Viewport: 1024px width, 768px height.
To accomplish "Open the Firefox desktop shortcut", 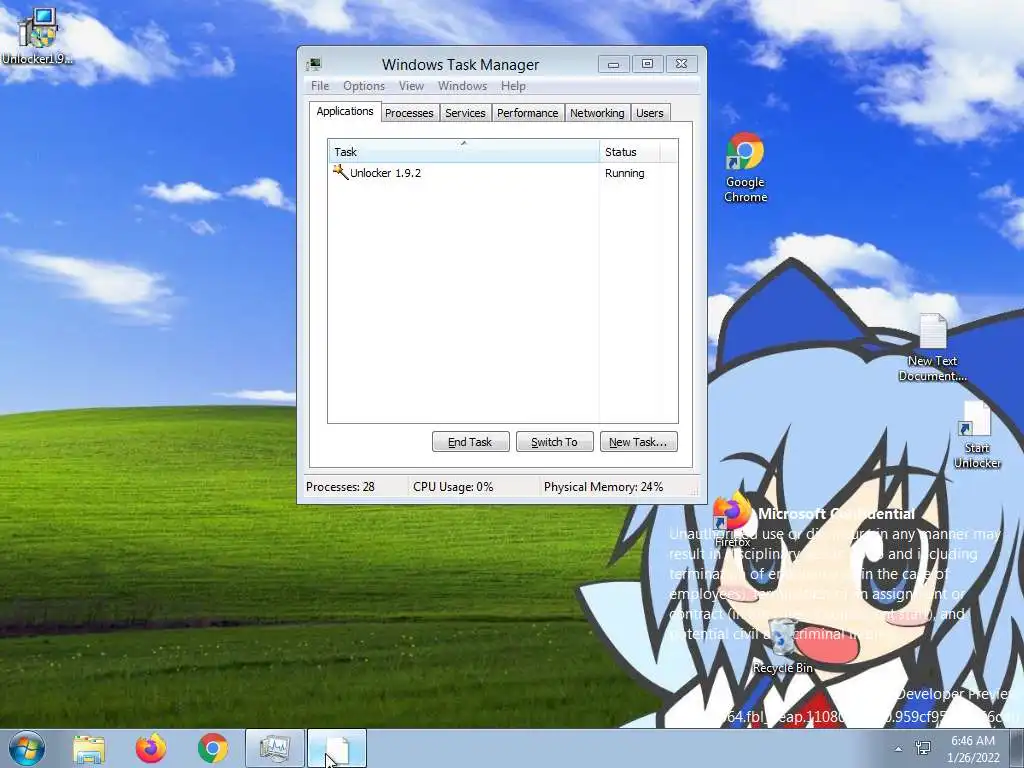I will [x=732, y=519].
